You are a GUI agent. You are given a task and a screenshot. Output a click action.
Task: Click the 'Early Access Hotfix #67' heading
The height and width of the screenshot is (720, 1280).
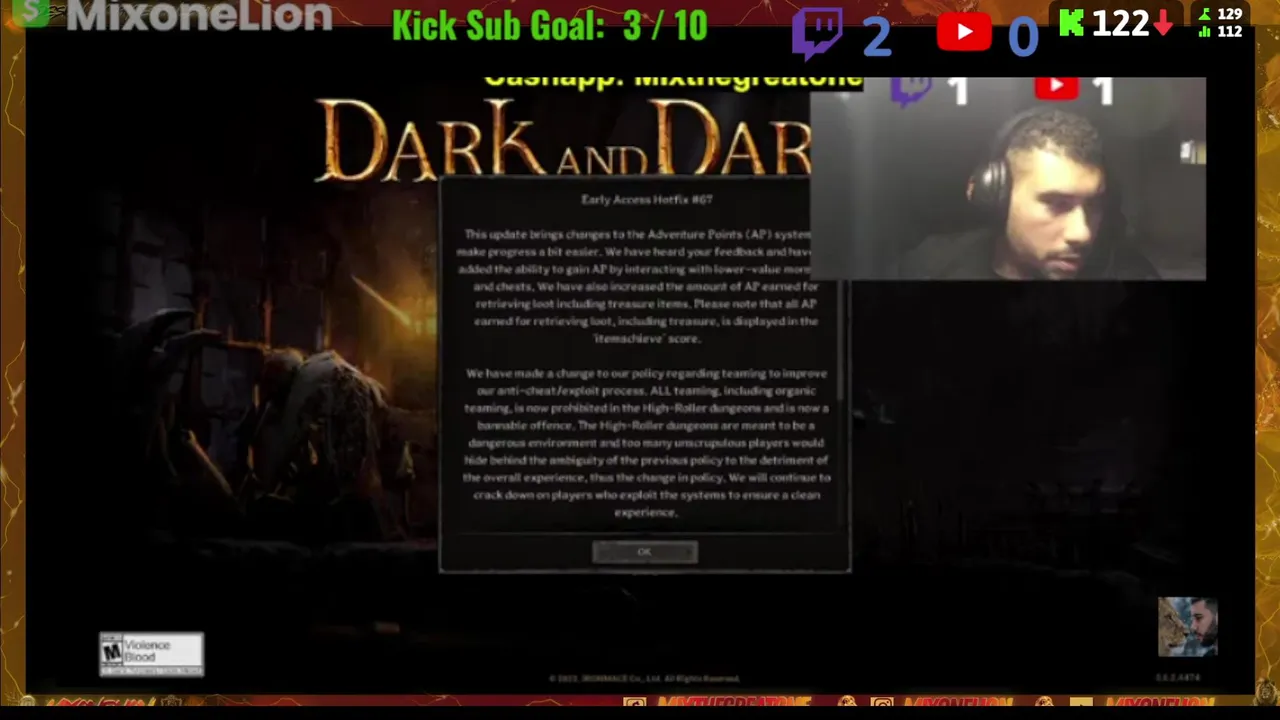click(x=646, y=199)
